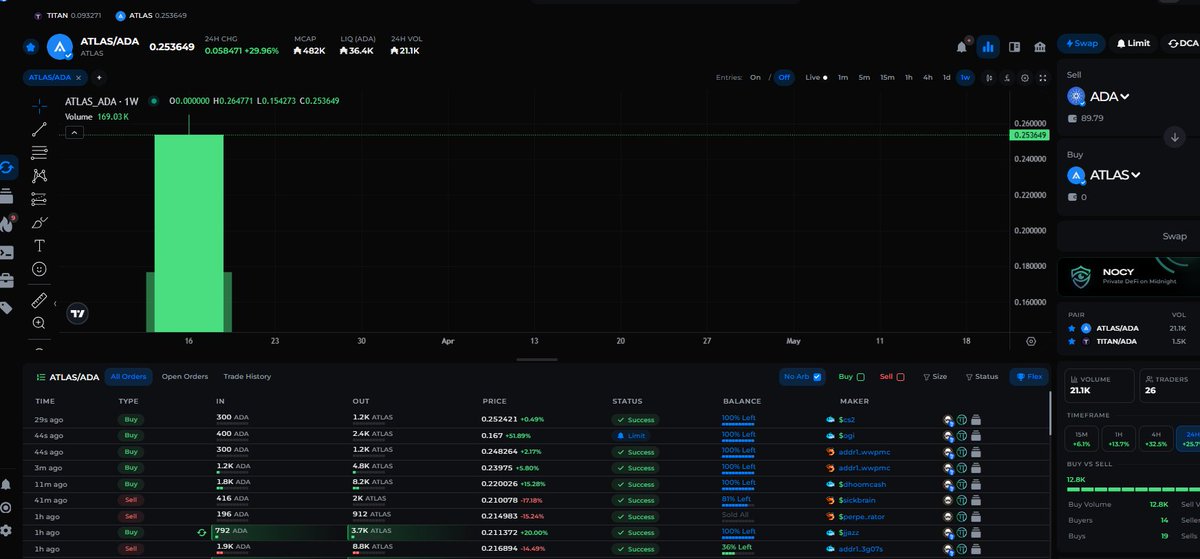Open the Size filter dropdown
This screenshot has height=559, width=1200.
(x=935, y=377)
